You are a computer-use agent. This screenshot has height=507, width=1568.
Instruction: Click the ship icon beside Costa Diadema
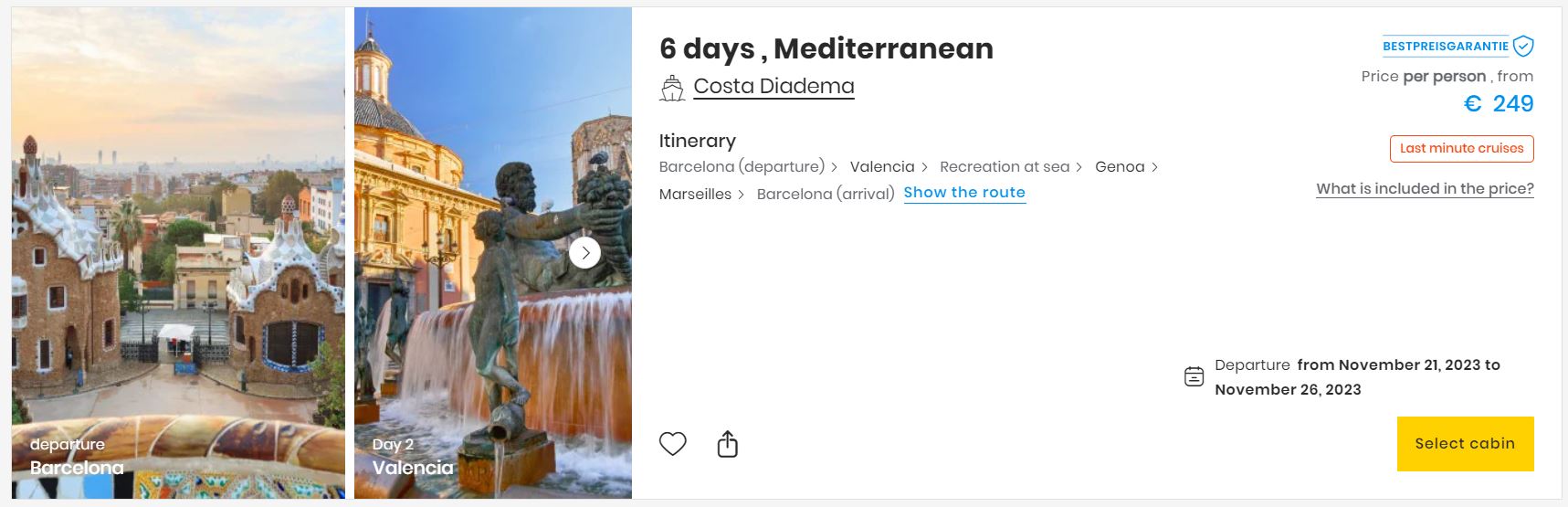[x=672, y=88]
